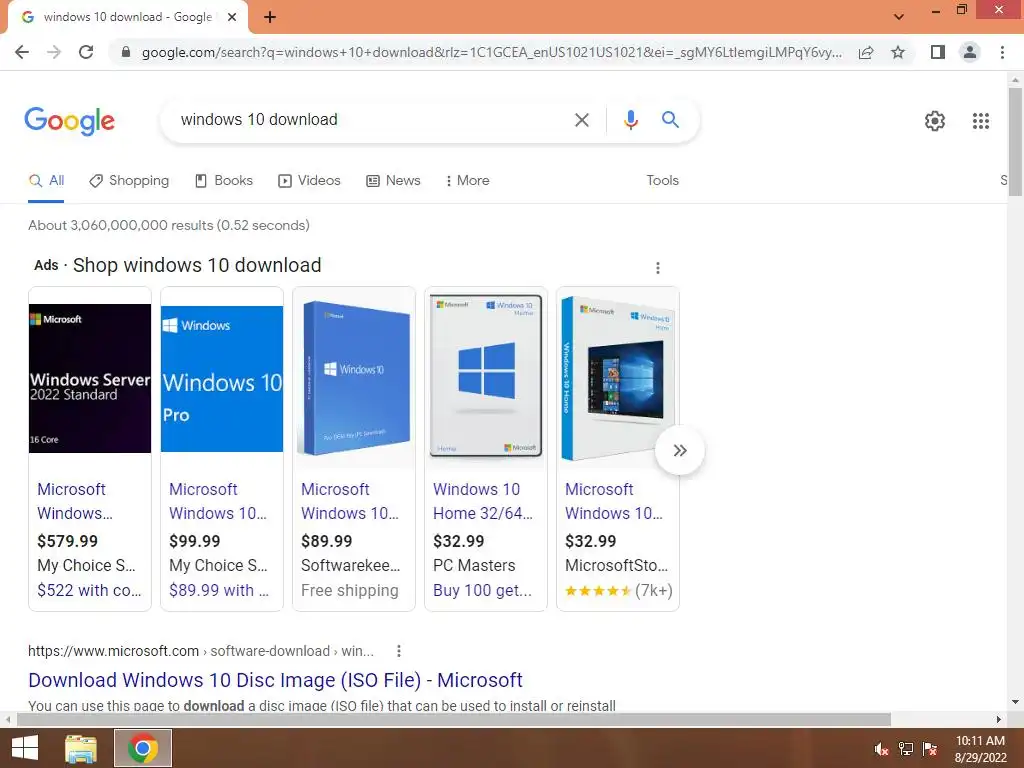View site security lock info
The height and width of the screenshot is (768, 1024).
pyautogui.click(x=125, y=52)
